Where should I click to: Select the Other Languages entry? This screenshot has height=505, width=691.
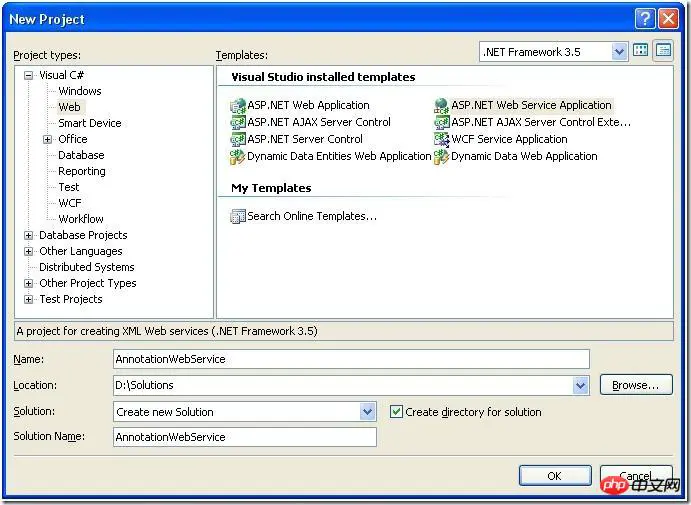[81, 251]
